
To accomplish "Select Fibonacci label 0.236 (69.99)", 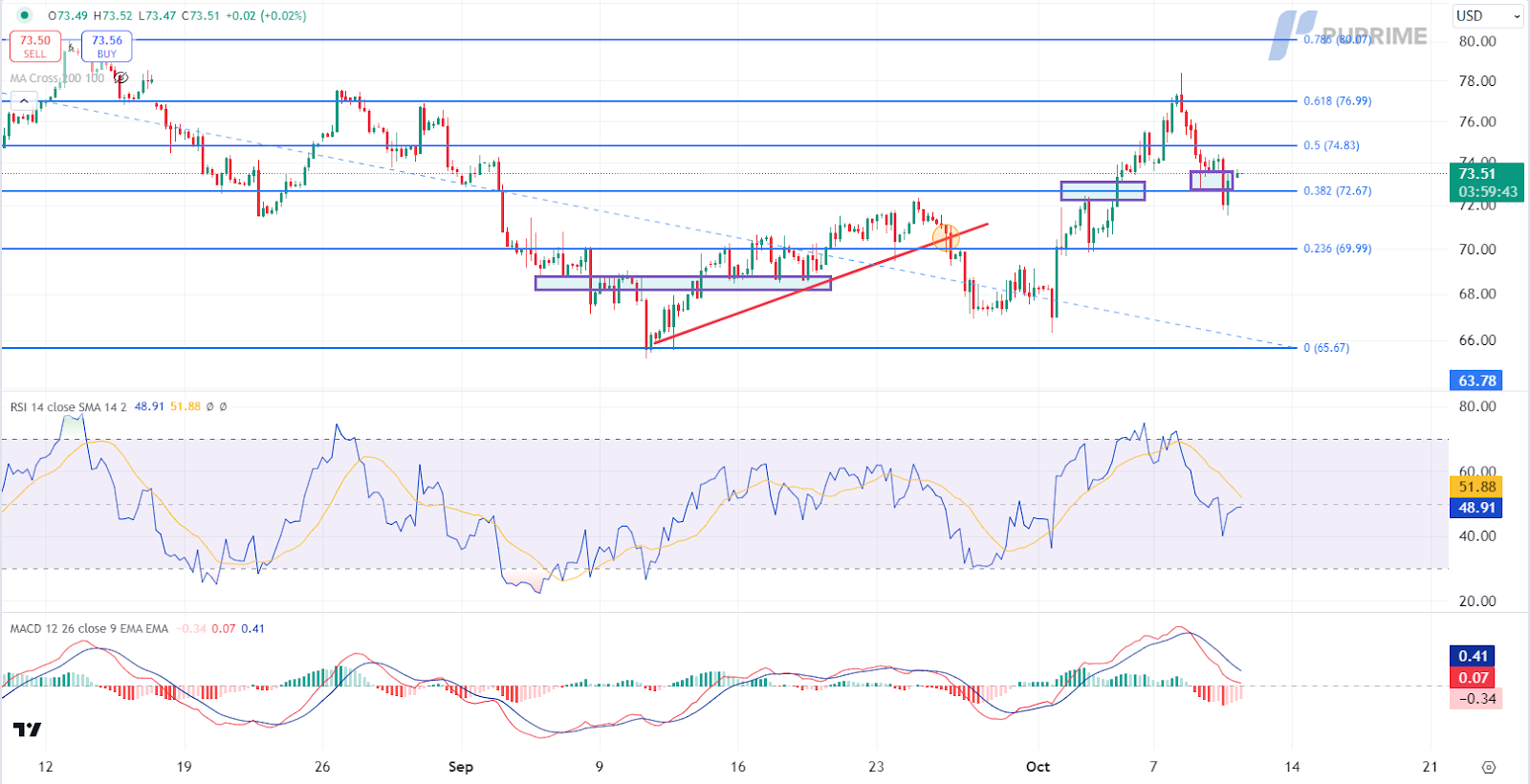I will click(x=1337, y=249).
